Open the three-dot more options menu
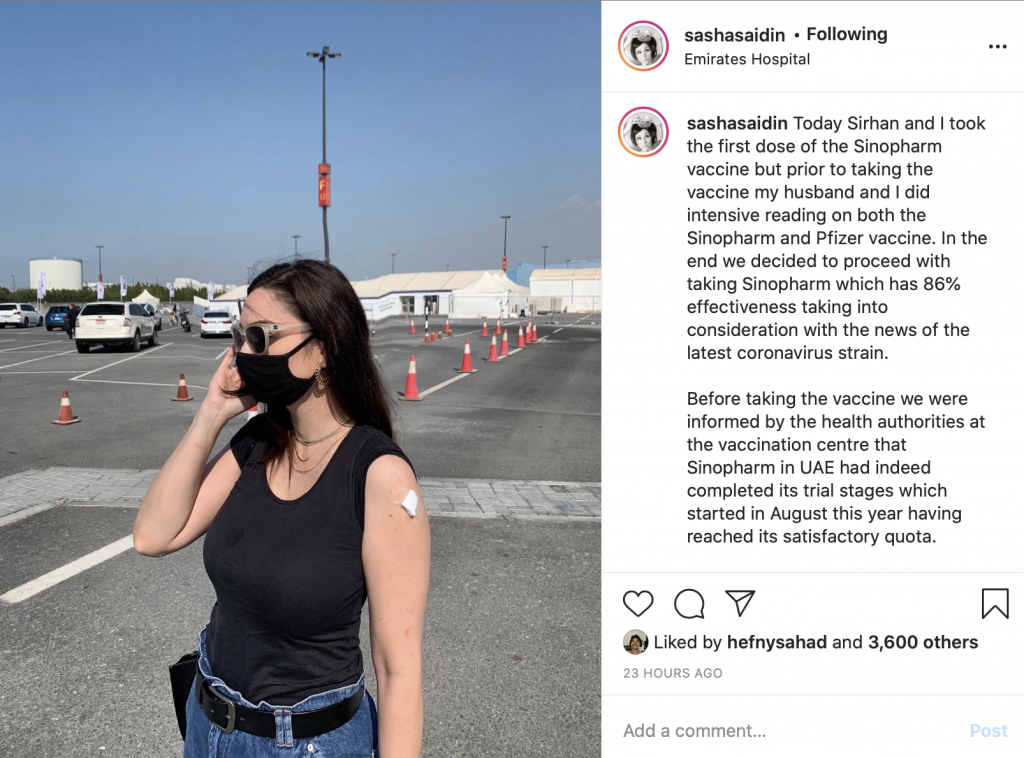This screenshot has height=758, width=1024. click(997, 46)
